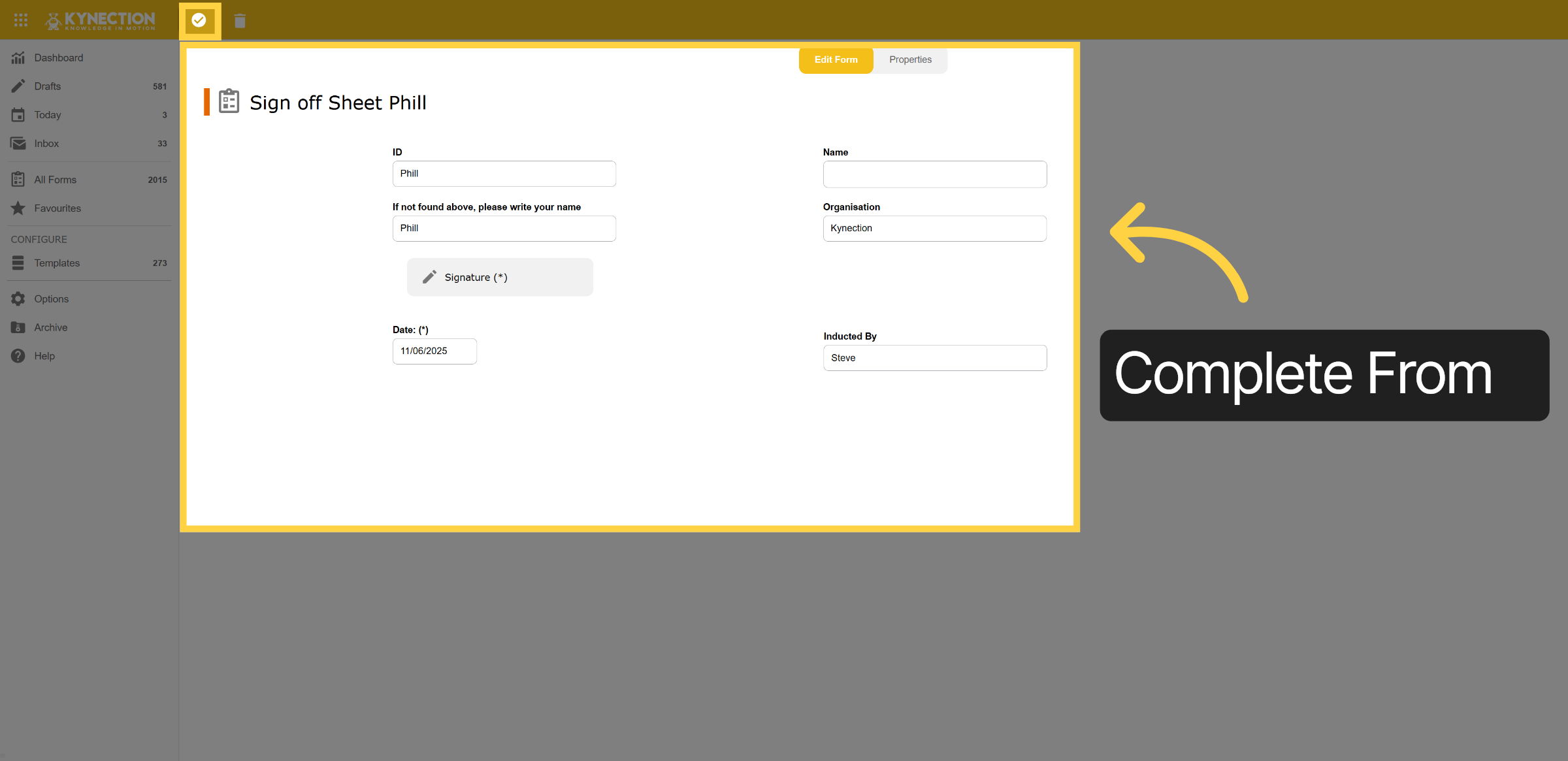Click the Help question mark icon
This screenshot has height=761, width=1568.
tap(18, 356)
